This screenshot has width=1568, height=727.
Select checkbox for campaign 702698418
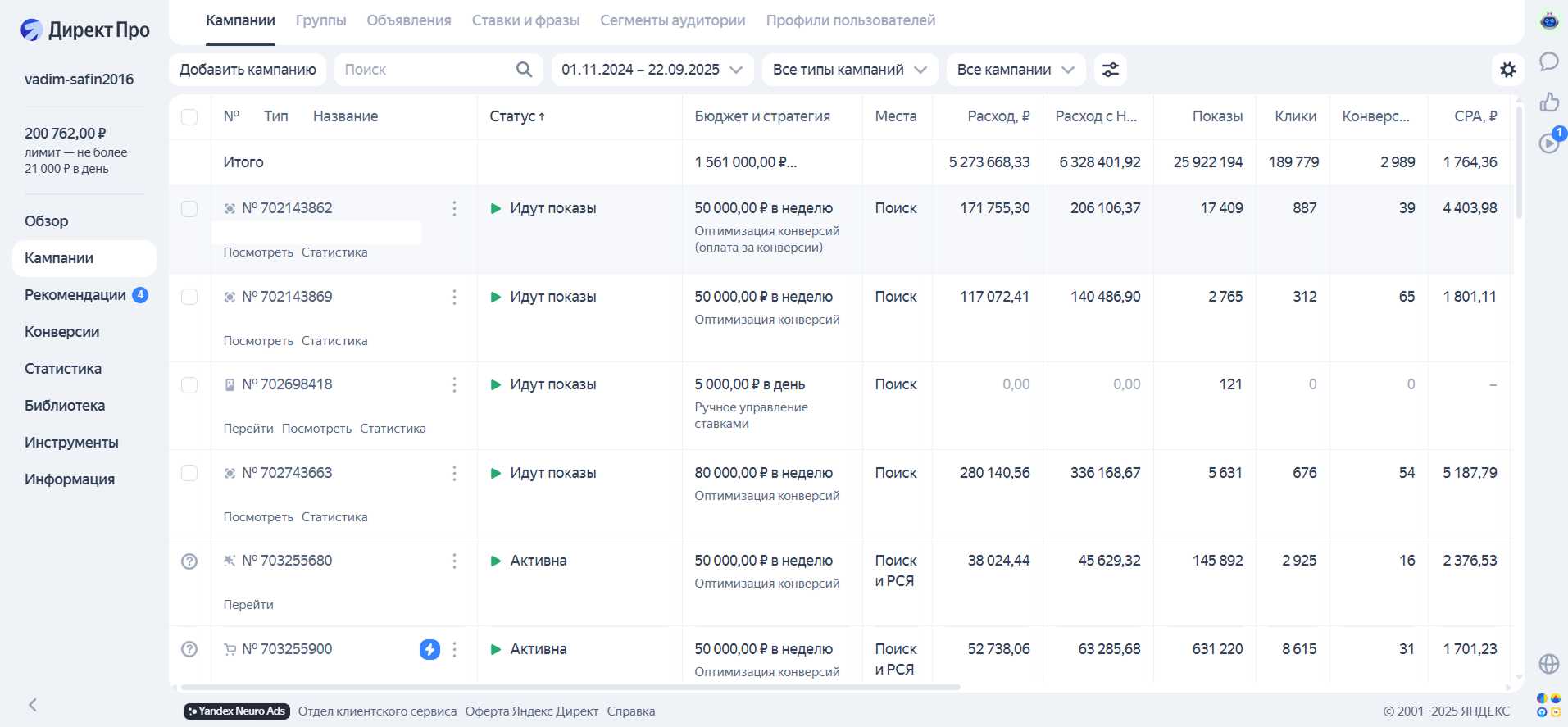(189, 384)
